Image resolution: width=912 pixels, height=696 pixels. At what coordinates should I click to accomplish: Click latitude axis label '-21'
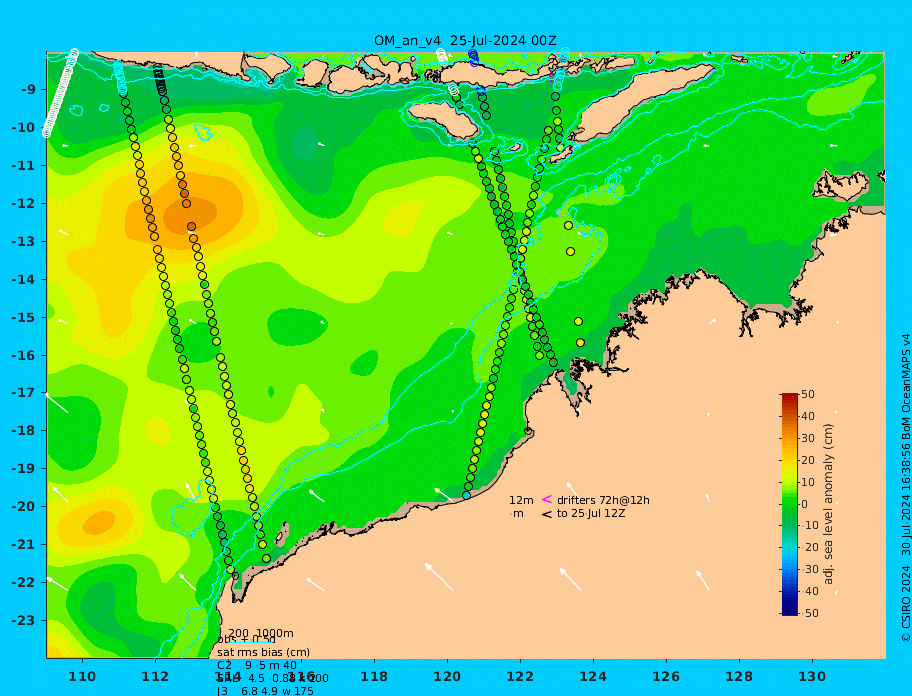24,545
